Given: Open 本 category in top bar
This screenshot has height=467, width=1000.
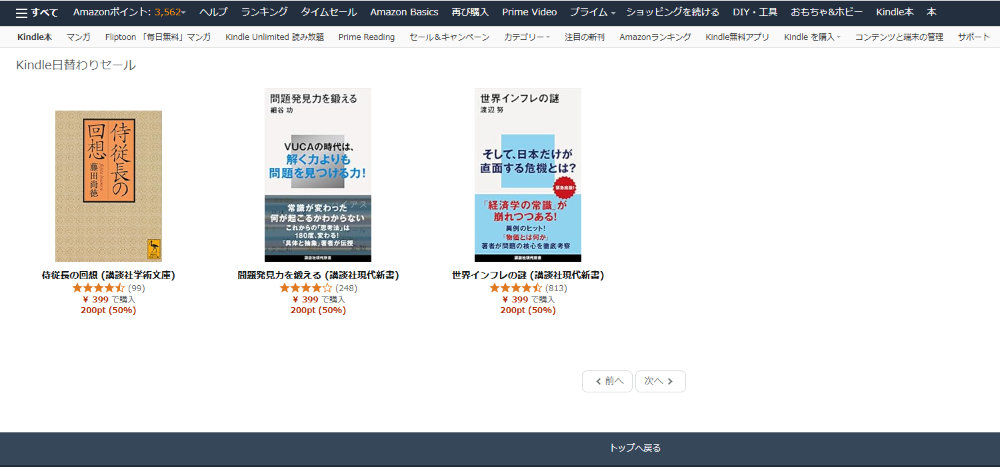Looking at the screenshot, I should [x=931, y=12].
